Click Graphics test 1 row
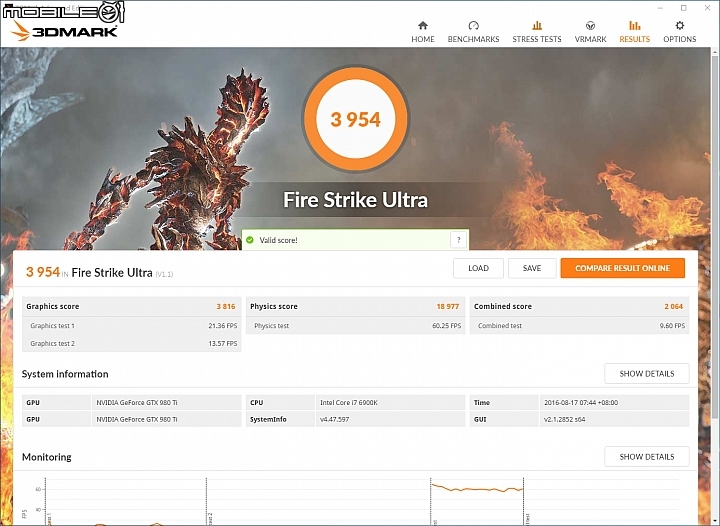Viewport: 720px width, 526px height. tap(132, 325)
